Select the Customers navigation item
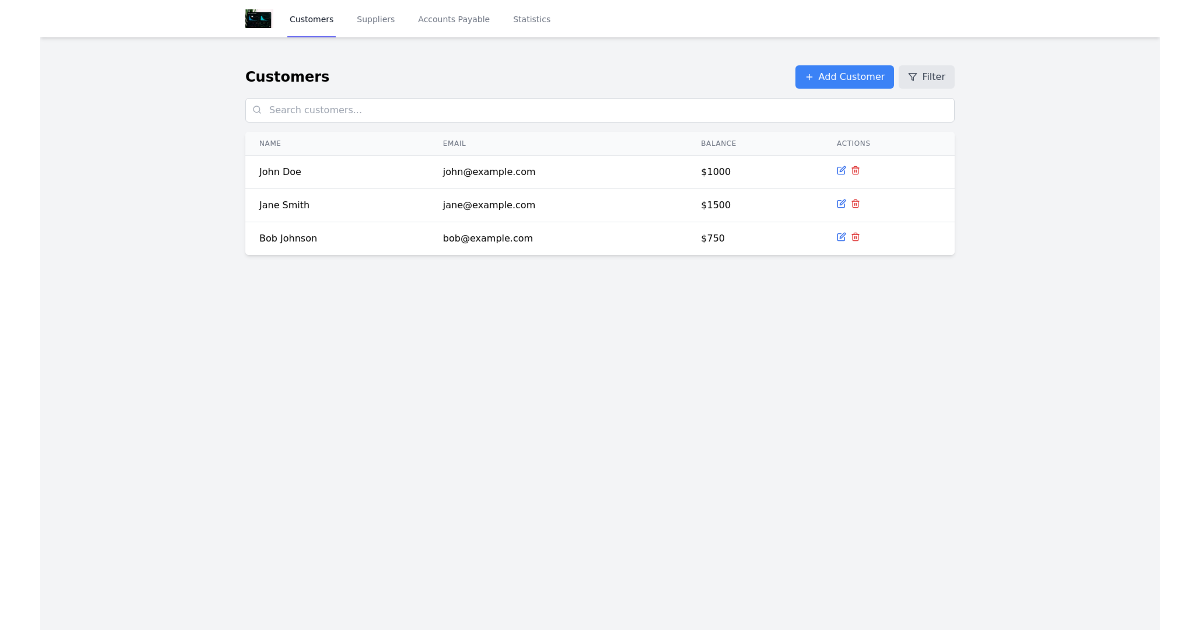The height and width of the screenshot is (630, 1200). pyautogui.click(x=311, y=19)
